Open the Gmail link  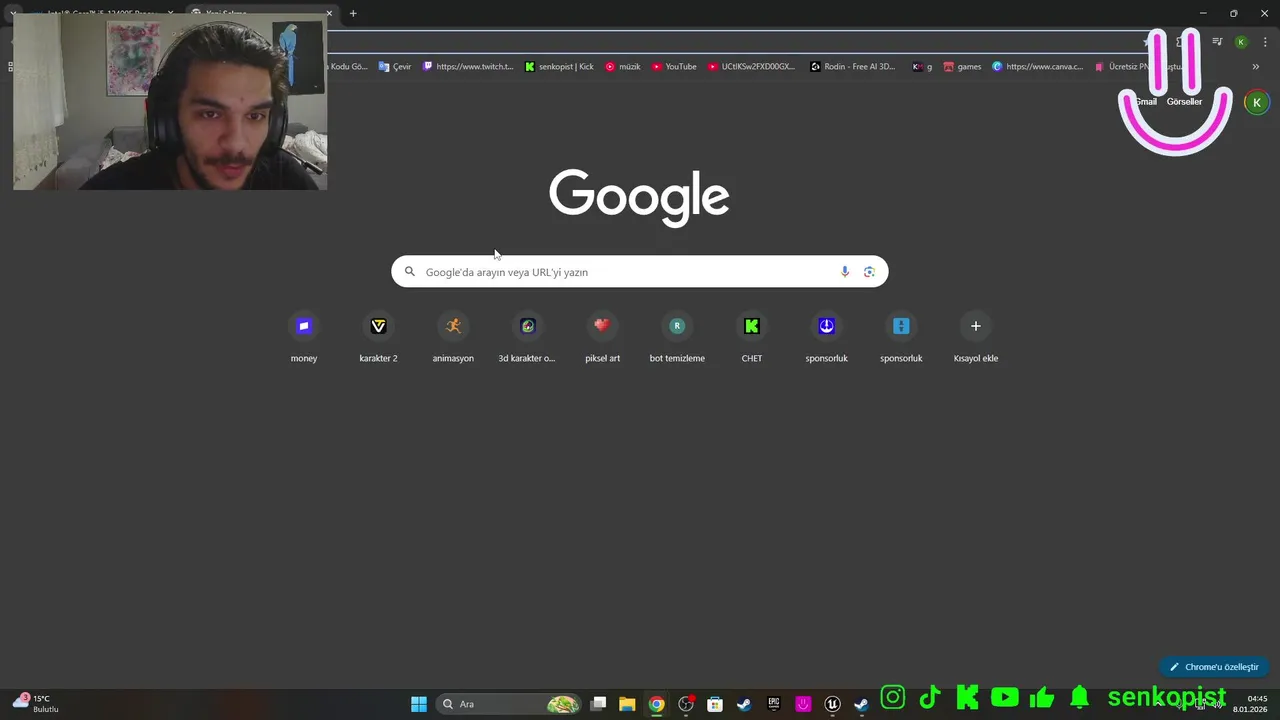(x=1145, y=102)
